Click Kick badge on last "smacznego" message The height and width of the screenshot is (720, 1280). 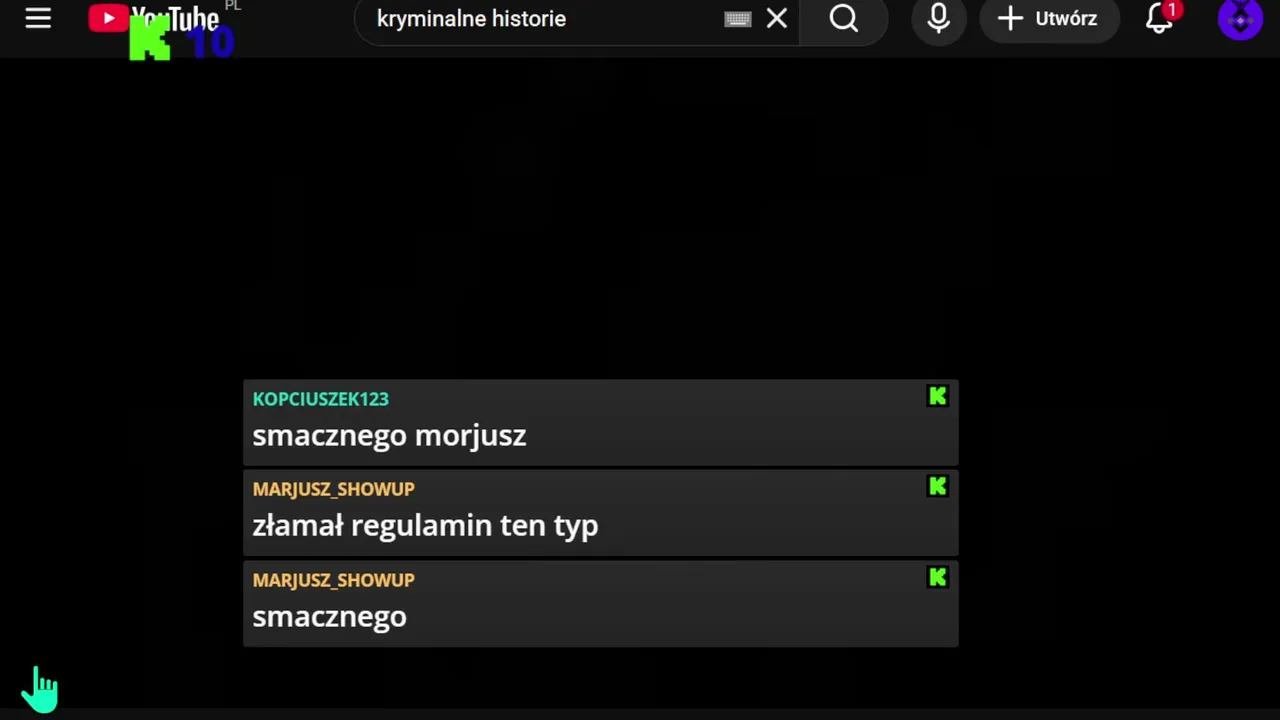pyautogui.click(x=937, y=577)
